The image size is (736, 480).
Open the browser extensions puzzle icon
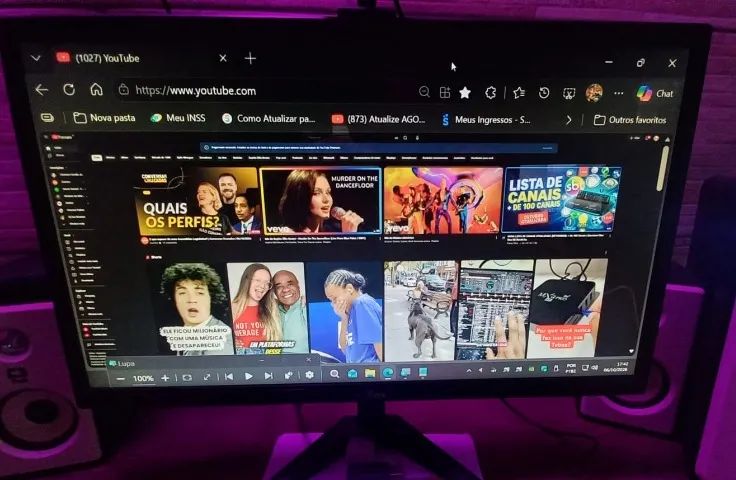click(491, 93)
